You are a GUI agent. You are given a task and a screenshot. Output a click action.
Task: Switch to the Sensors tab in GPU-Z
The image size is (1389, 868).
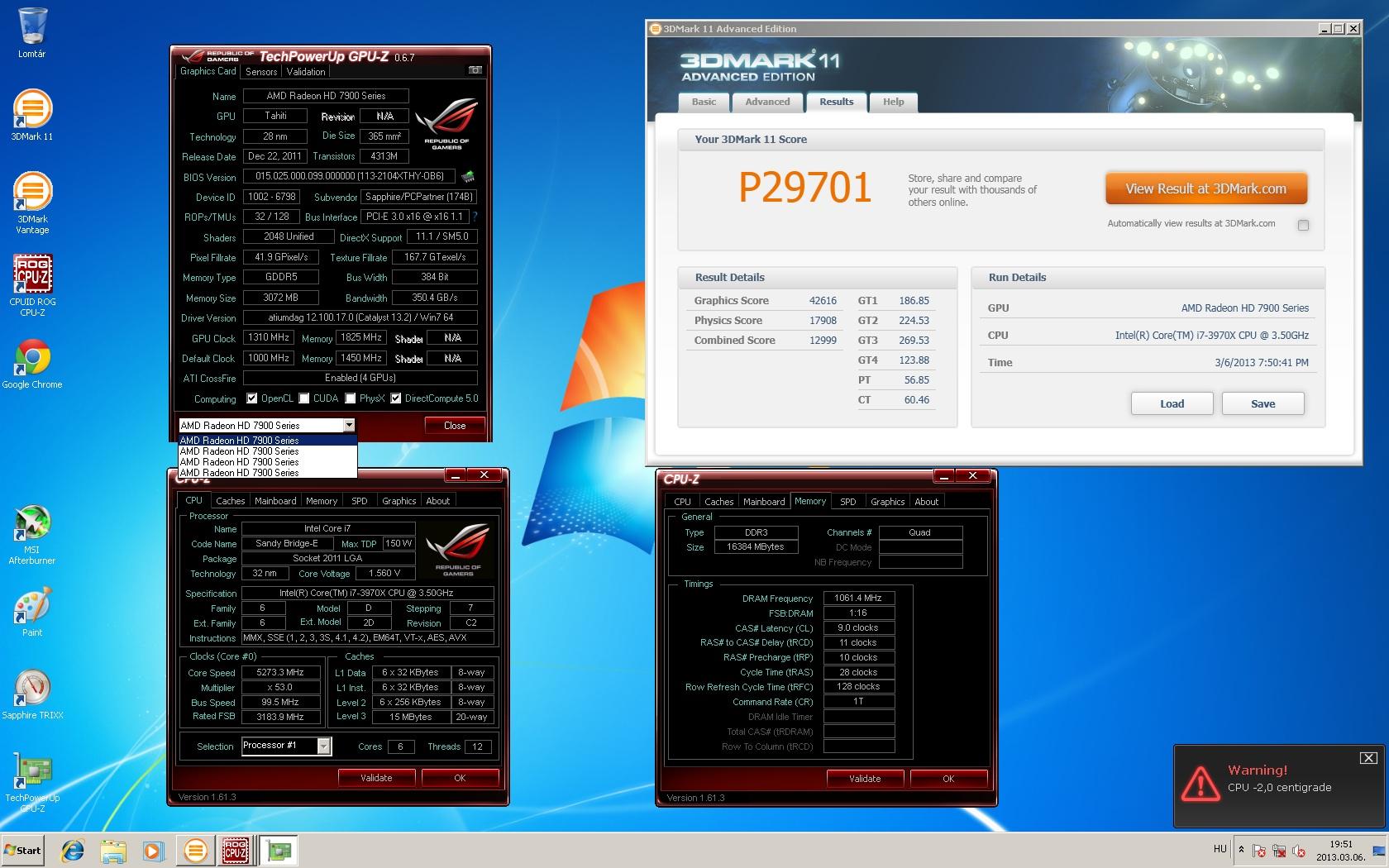coord(261,72)
